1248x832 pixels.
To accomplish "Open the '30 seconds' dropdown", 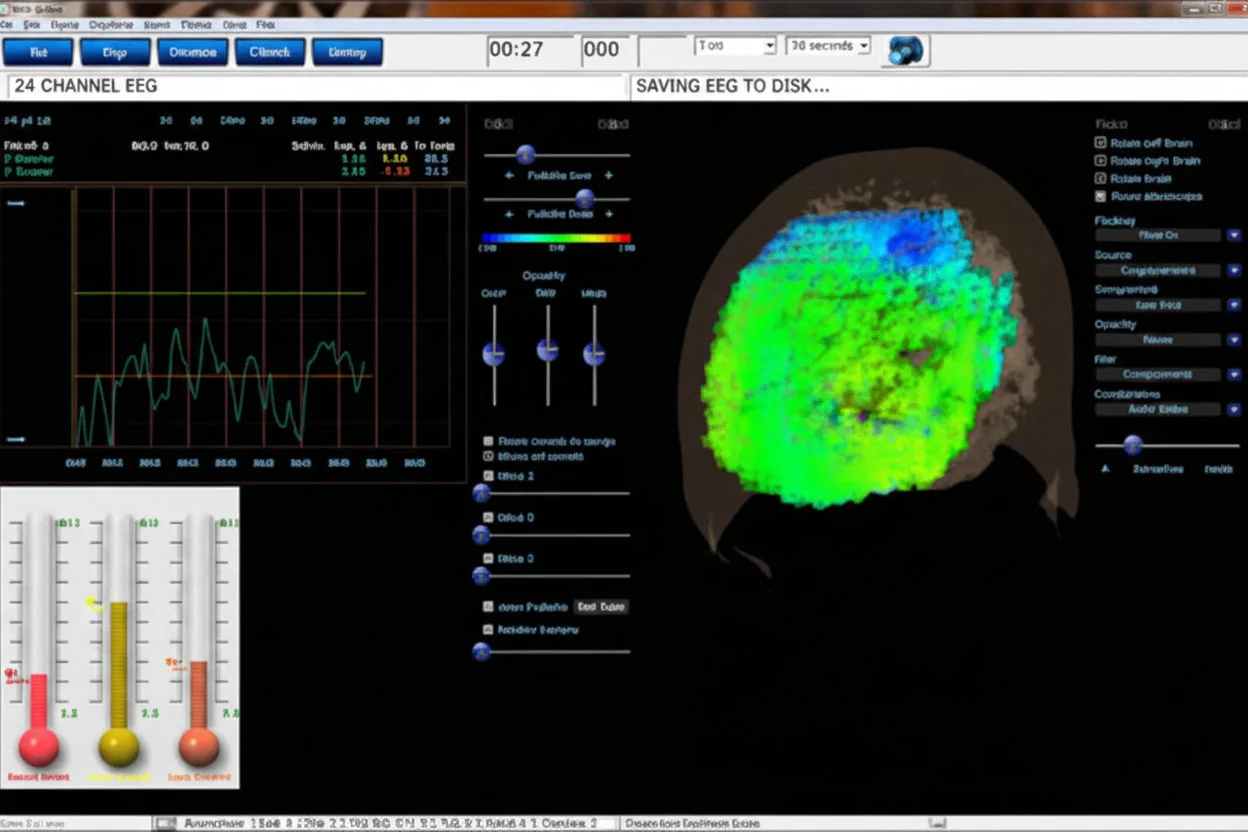I will point(828,46).
